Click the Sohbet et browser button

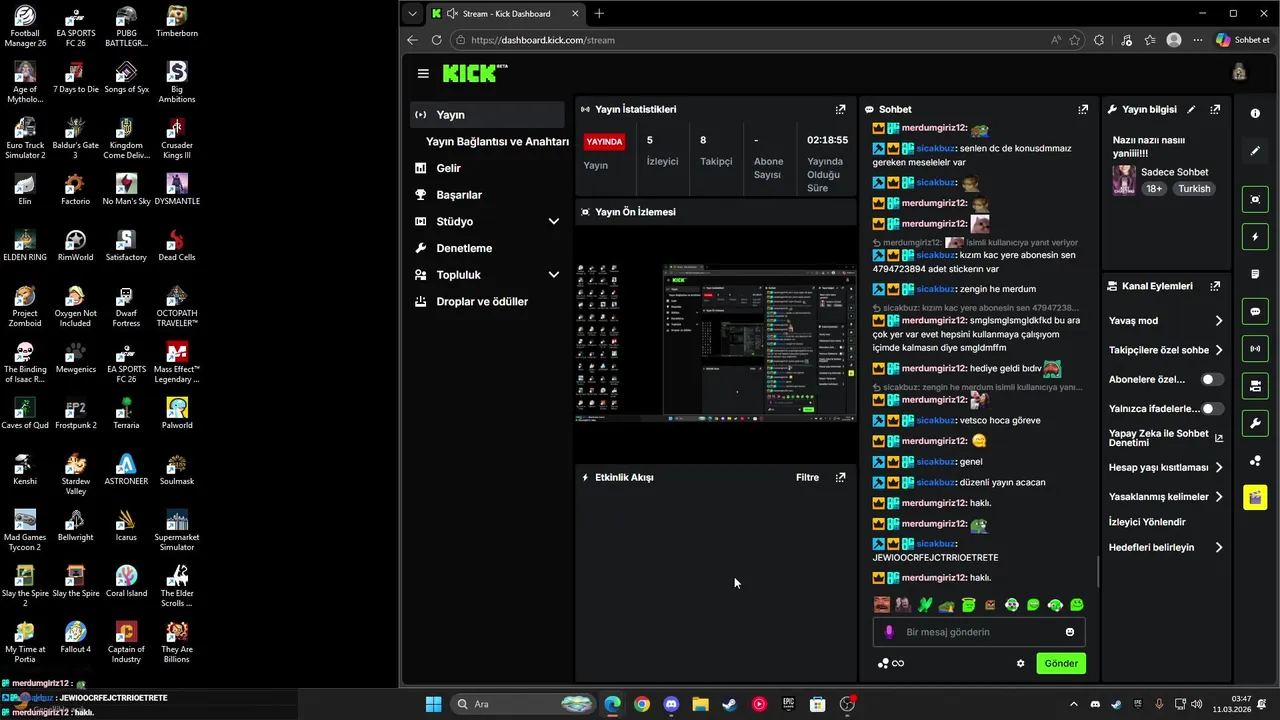pos(1243,40)
